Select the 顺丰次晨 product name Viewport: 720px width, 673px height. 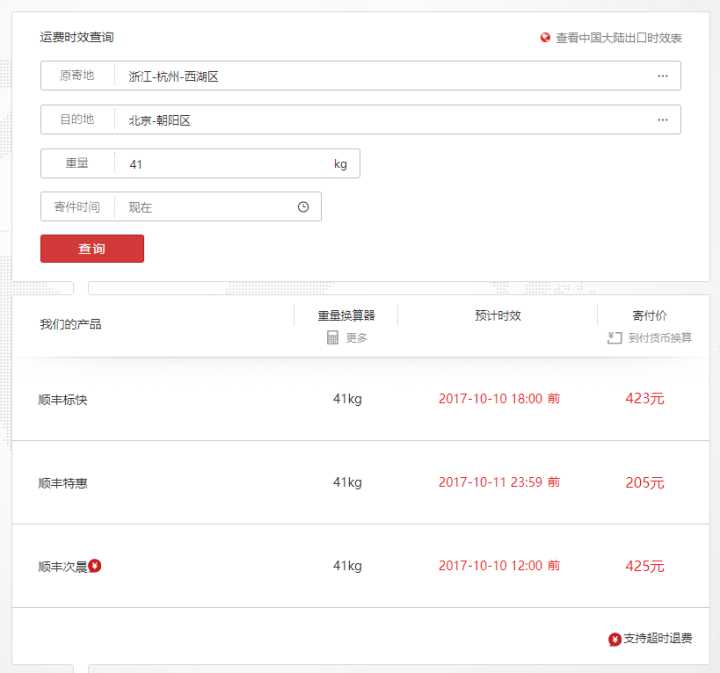click(62, 566)
